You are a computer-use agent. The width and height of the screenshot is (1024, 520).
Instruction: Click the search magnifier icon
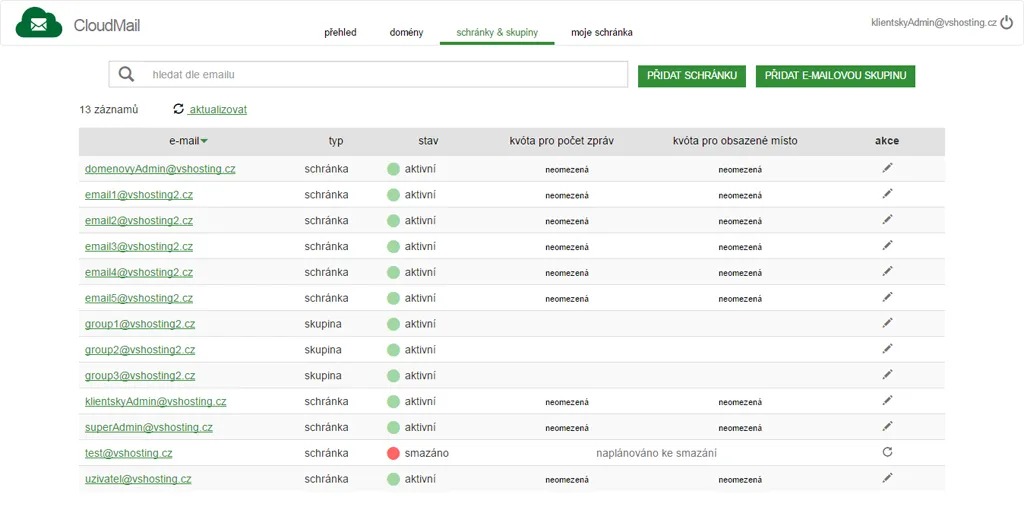click(126, 74)
